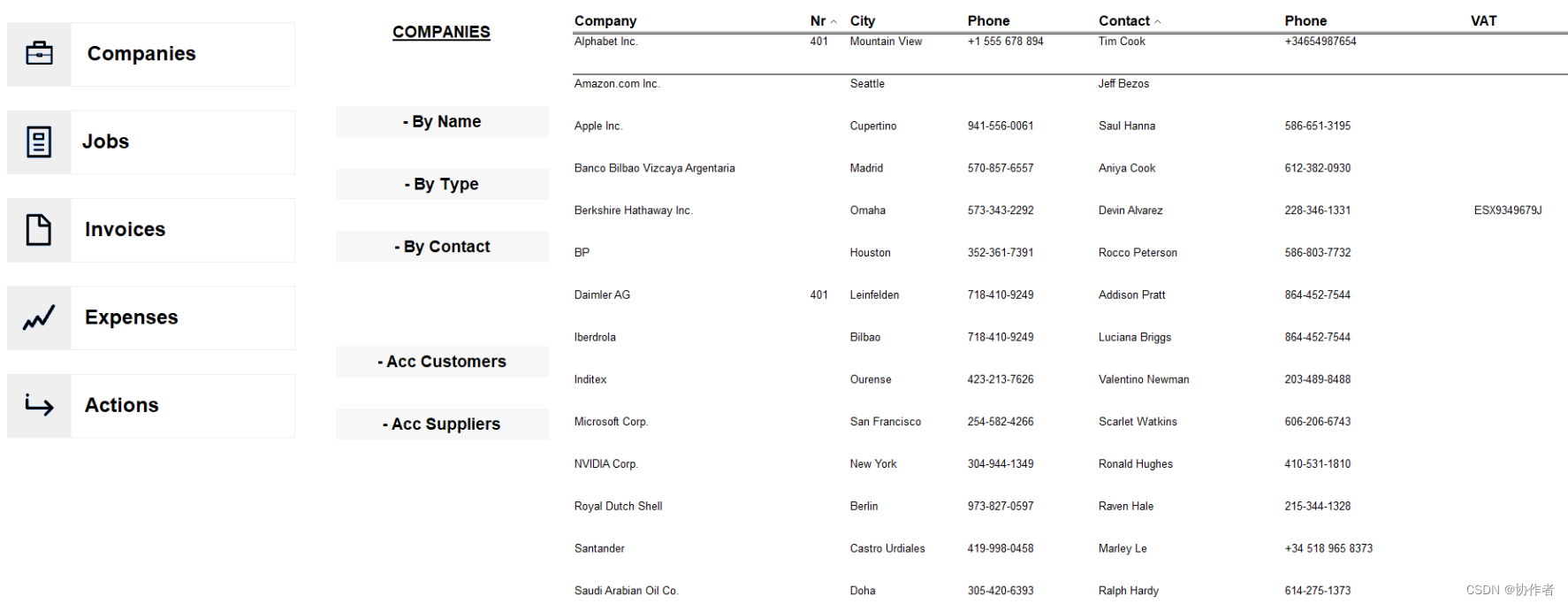This screenshot has width=1568, height=604.
Task: Sort table by City header
Action: (863, 21)
